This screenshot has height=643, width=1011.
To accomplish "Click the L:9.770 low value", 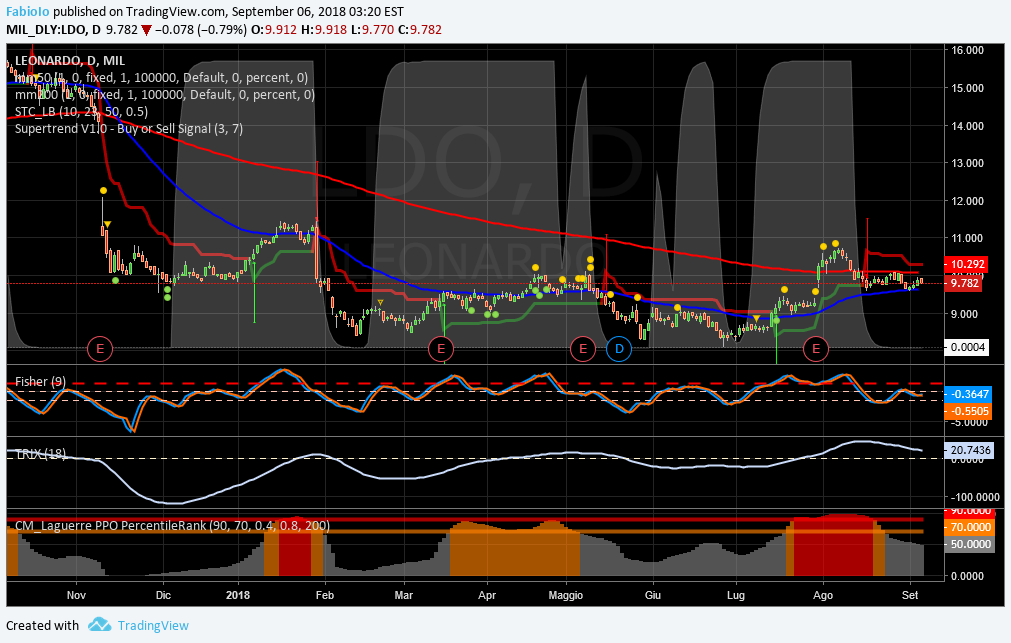I will click(x=372, y=30).
